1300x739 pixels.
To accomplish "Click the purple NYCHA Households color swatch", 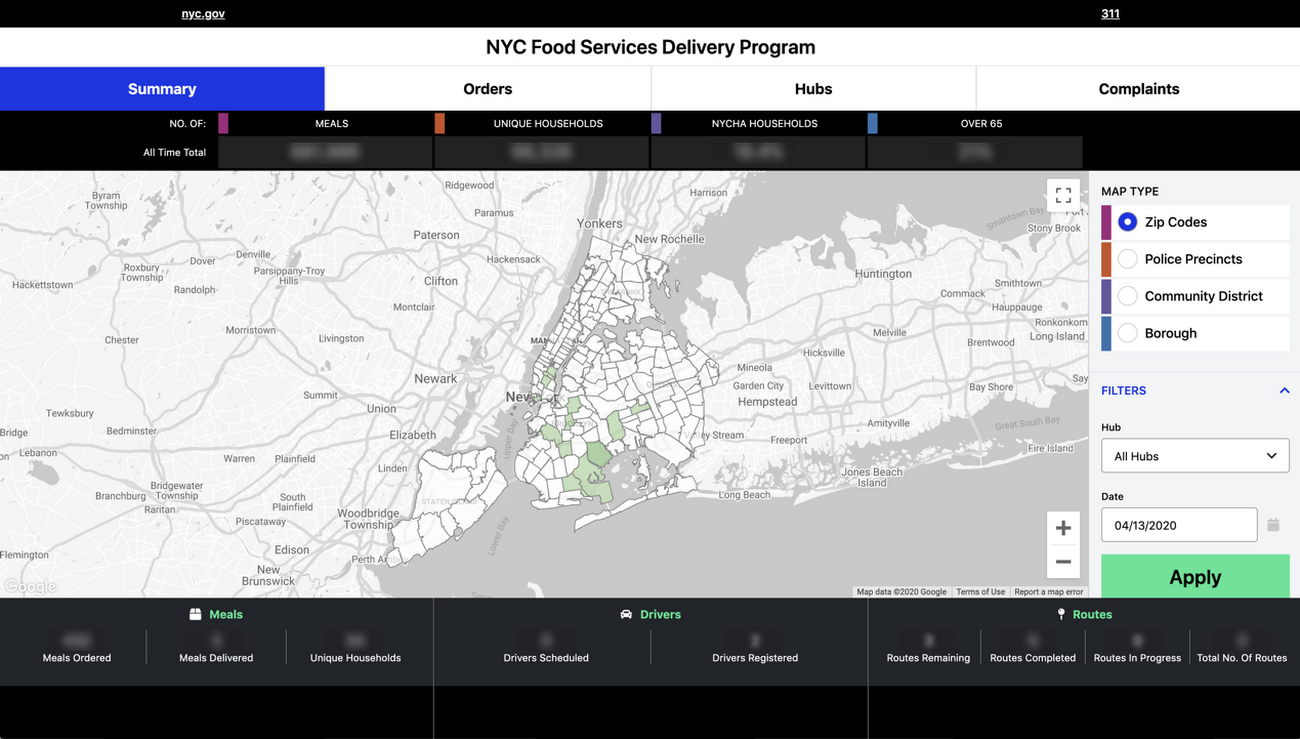I will click(656, 123).
